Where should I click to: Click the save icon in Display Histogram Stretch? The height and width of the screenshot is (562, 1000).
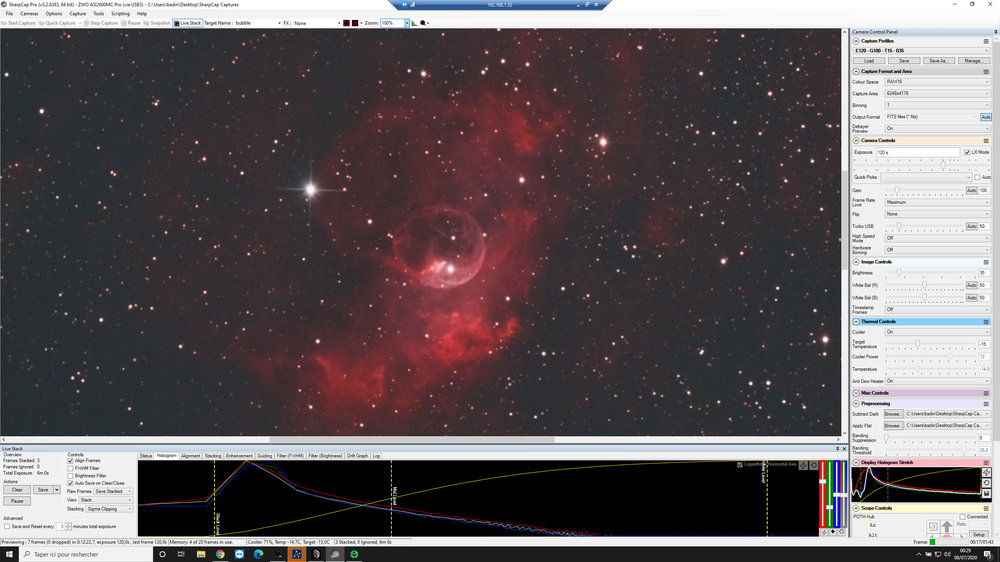pyautogui.click(x=987, y=493)
